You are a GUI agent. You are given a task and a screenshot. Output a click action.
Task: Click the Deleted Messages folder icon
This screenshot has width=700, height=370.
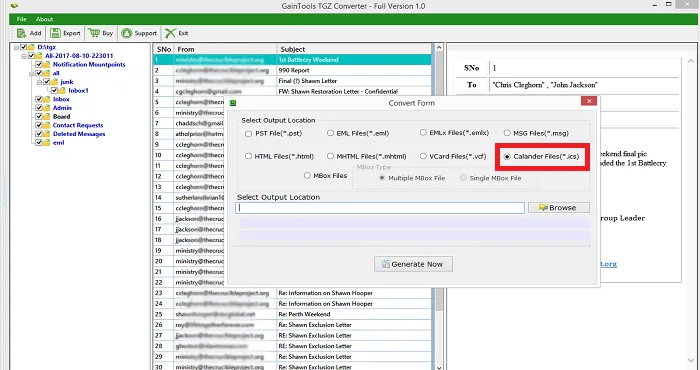point(46,134)
